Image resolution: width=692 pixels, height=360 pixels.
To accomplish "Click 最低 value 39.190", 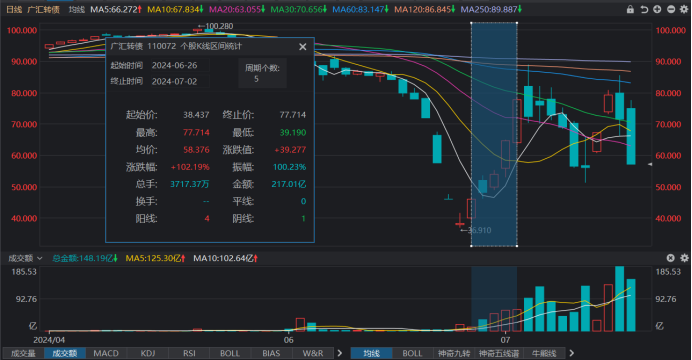I will coord(293,133).
